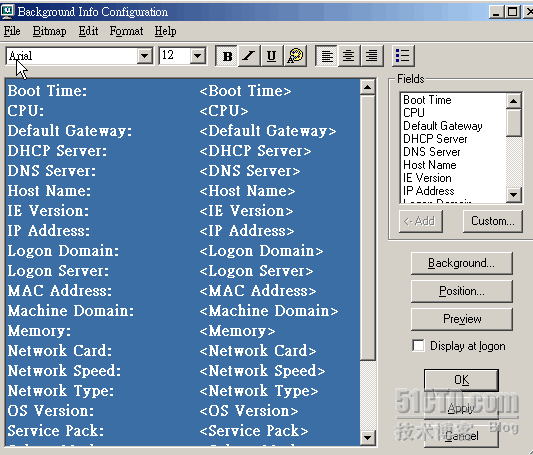Open the Edit menu
This screenshot has height=455, width=533.
pos(88,31)
